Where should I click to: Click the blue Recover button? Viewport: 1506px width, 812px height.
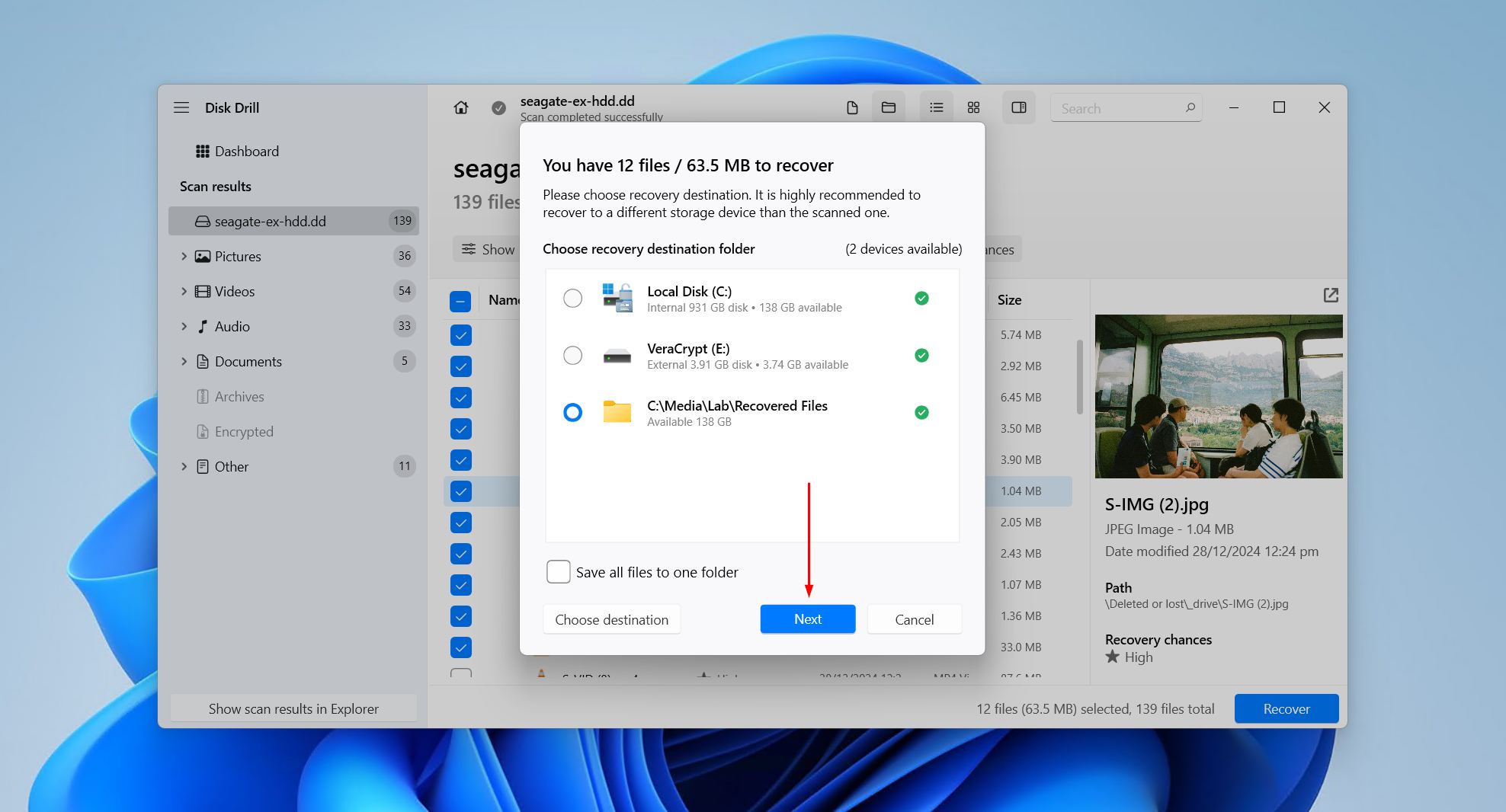(x=1287, y=708)
